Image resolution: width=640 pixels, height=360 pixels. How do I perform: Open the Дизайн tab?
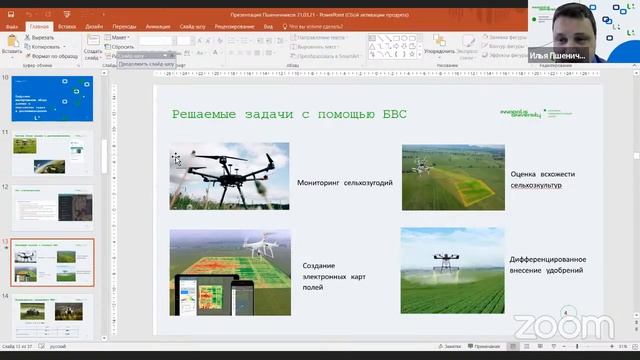point(94,27)
